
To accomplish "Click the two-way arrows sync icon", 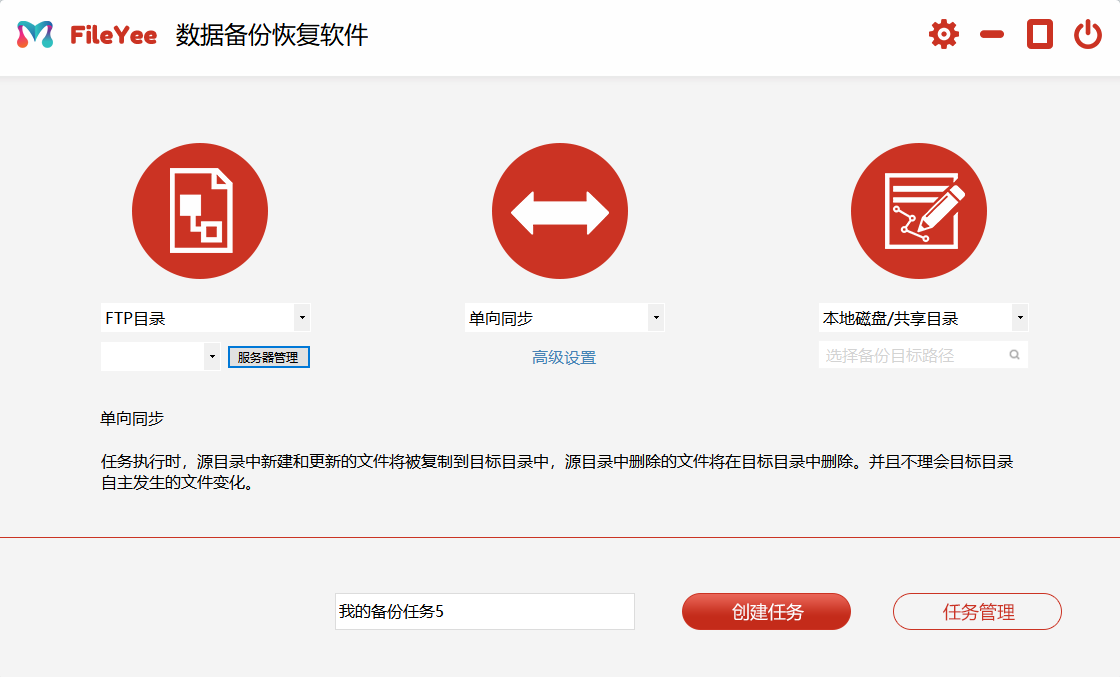I will pyautogui.click(x=559, y=210).
